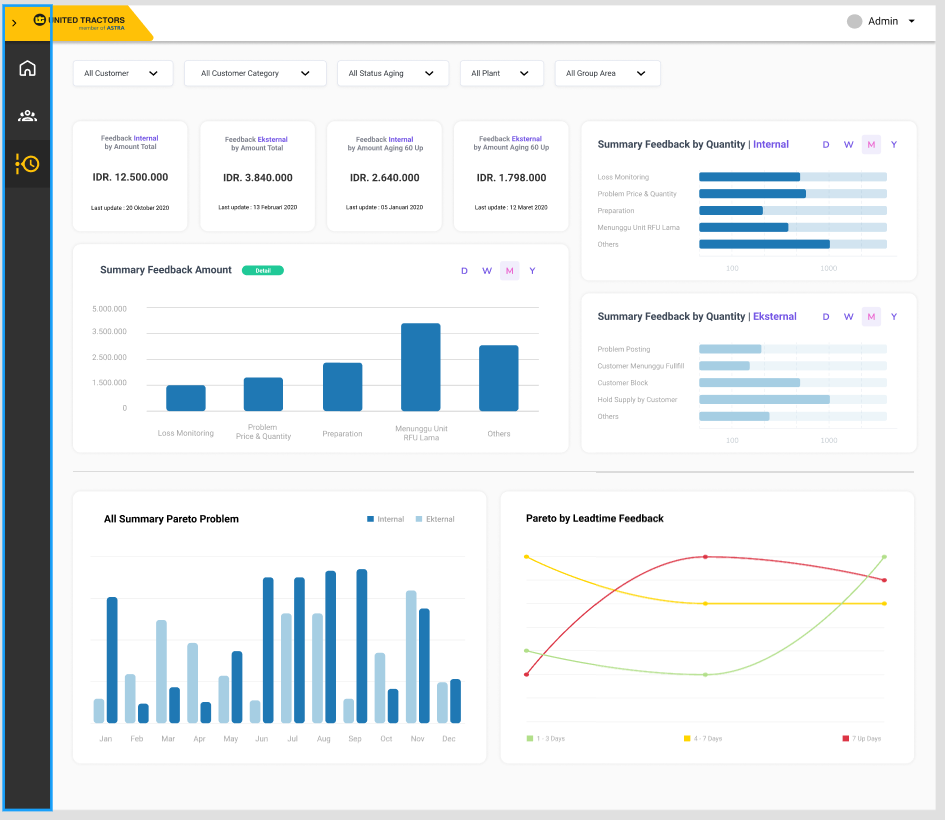Viewport: 945px width, 820px height.
Task: Click the Menunggu Unit RFU Lama amount bar
Action: [x=421, y=368]
